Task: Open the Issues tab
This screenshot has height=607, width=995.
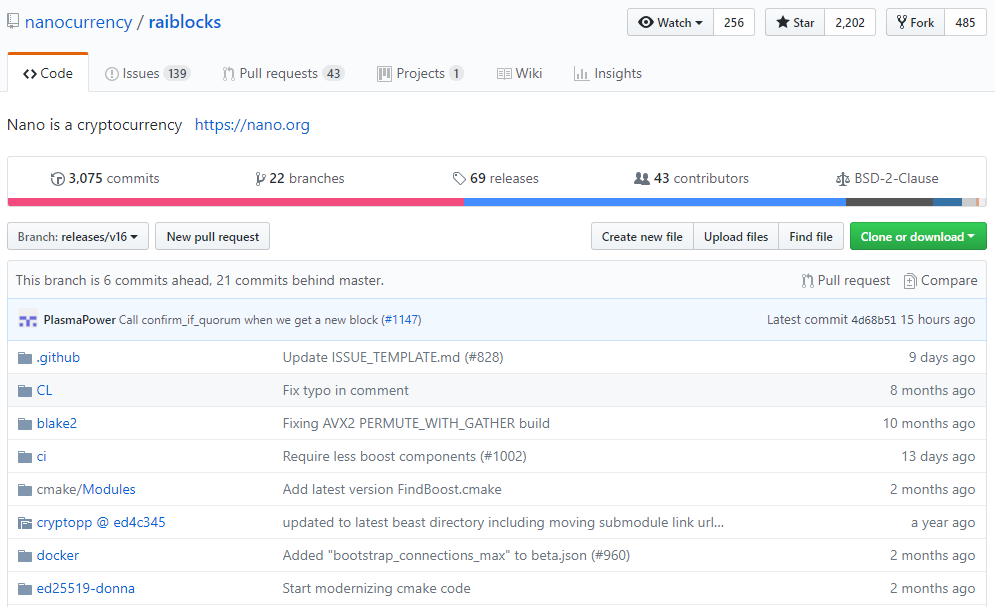Action: (x=147, y=74)
